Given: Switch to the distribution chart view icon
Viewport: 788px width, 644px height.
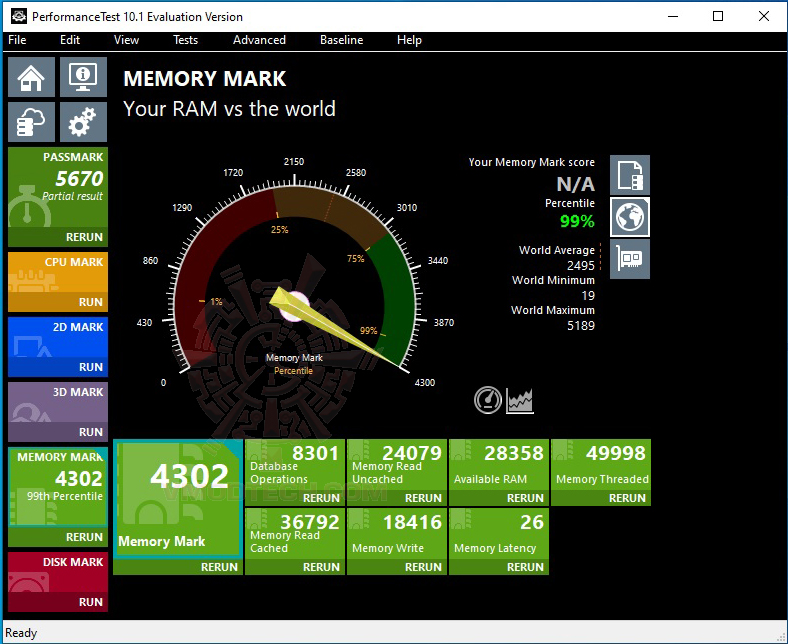Looking at the screenshot, I should pyautogui.click(x=520, y=401).
